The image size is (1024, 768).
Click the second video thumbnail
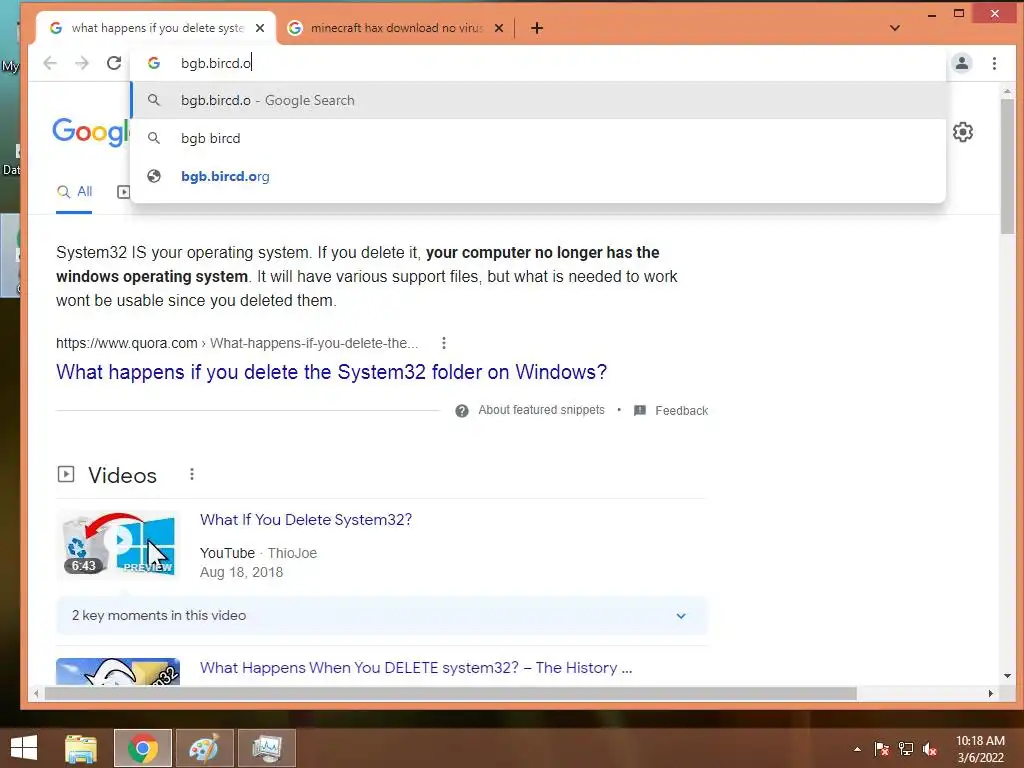pyautogui.click(x=118, y=671)
